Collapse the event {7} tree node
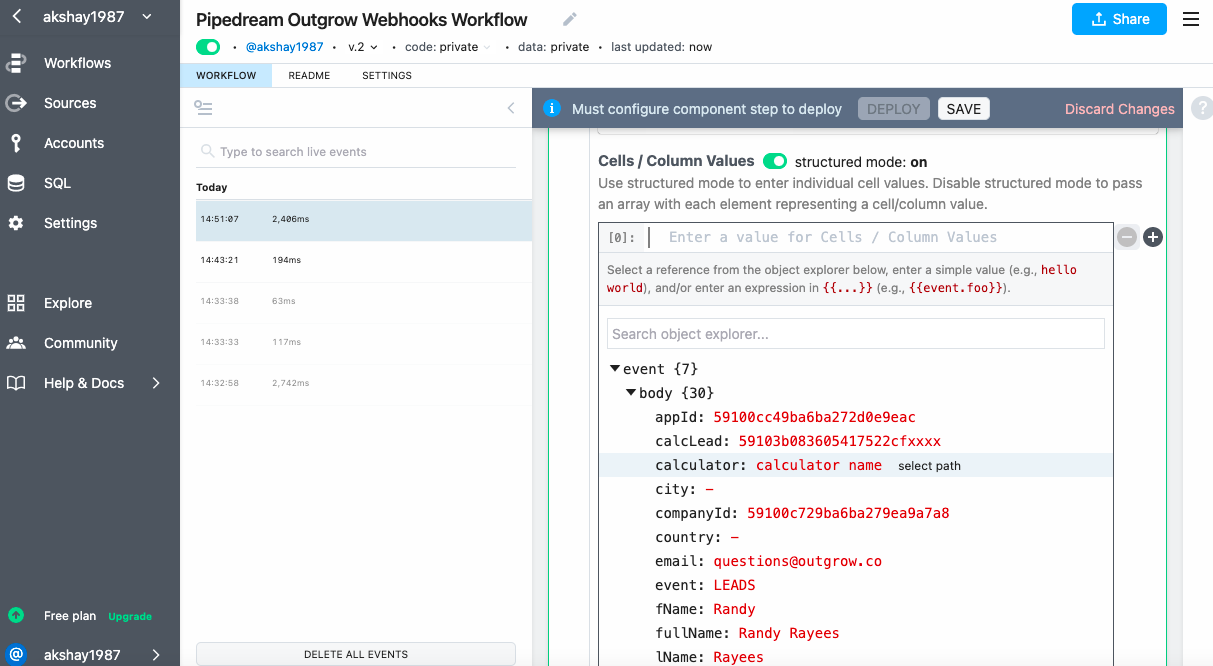 click(x=615, y=368)
